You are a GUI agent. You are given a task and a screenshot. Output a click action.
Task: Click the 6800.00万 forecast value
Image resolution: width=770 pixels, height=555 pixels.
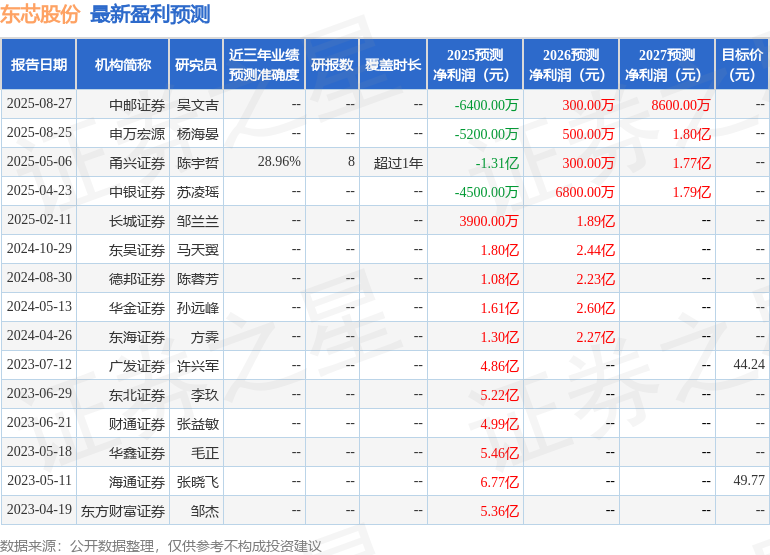coord(584,192)
